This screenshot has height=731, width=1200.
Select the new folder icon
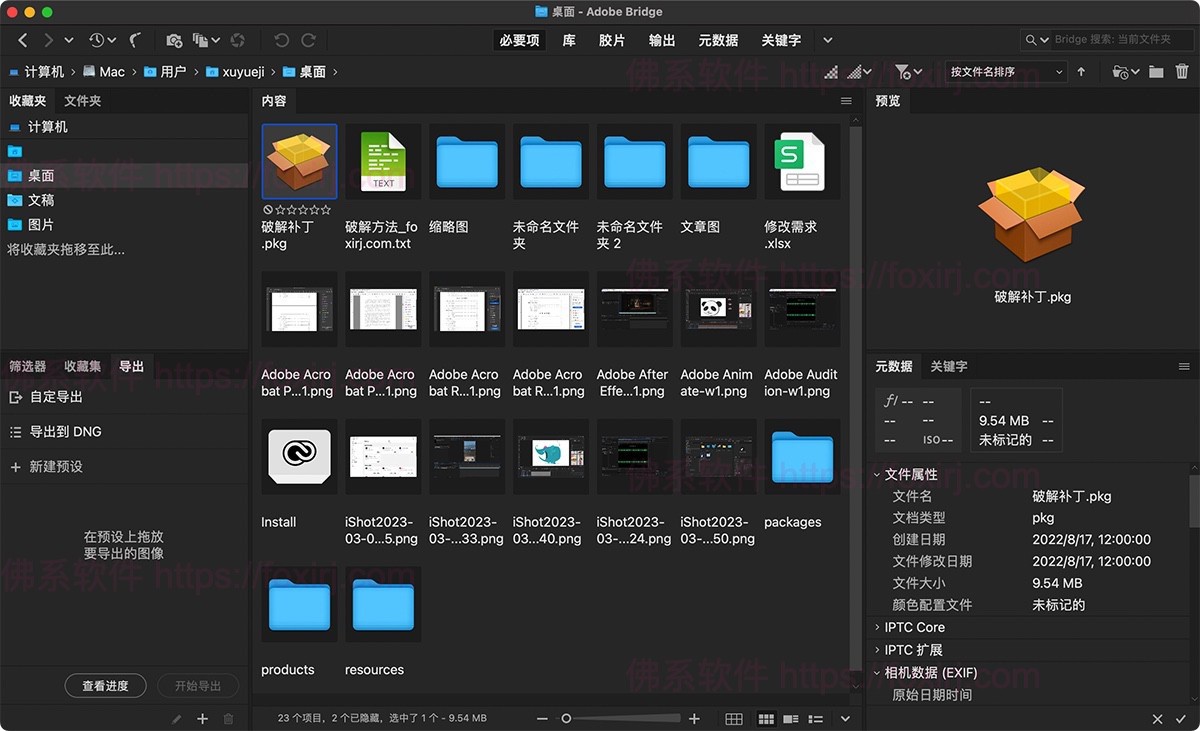1157,71
